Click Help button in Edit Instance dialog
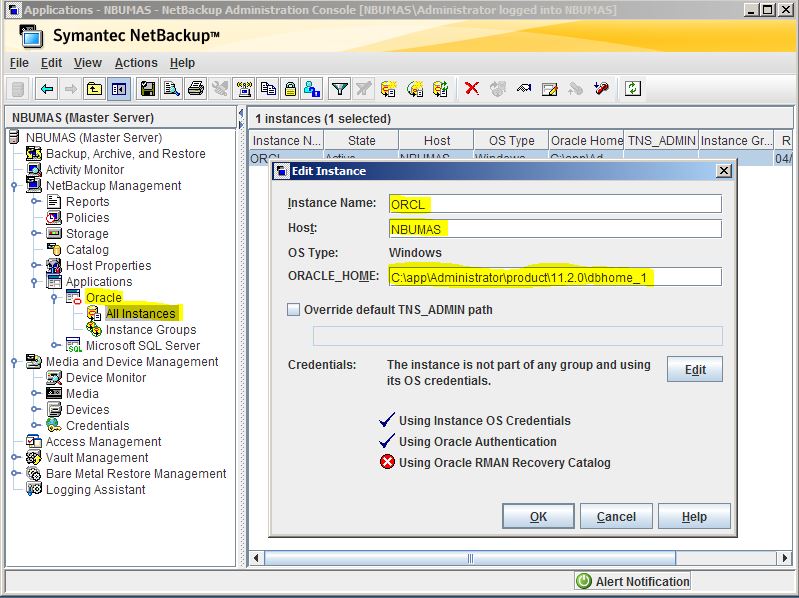The height and width of the screenshot is (598, 799). [694, 517]
